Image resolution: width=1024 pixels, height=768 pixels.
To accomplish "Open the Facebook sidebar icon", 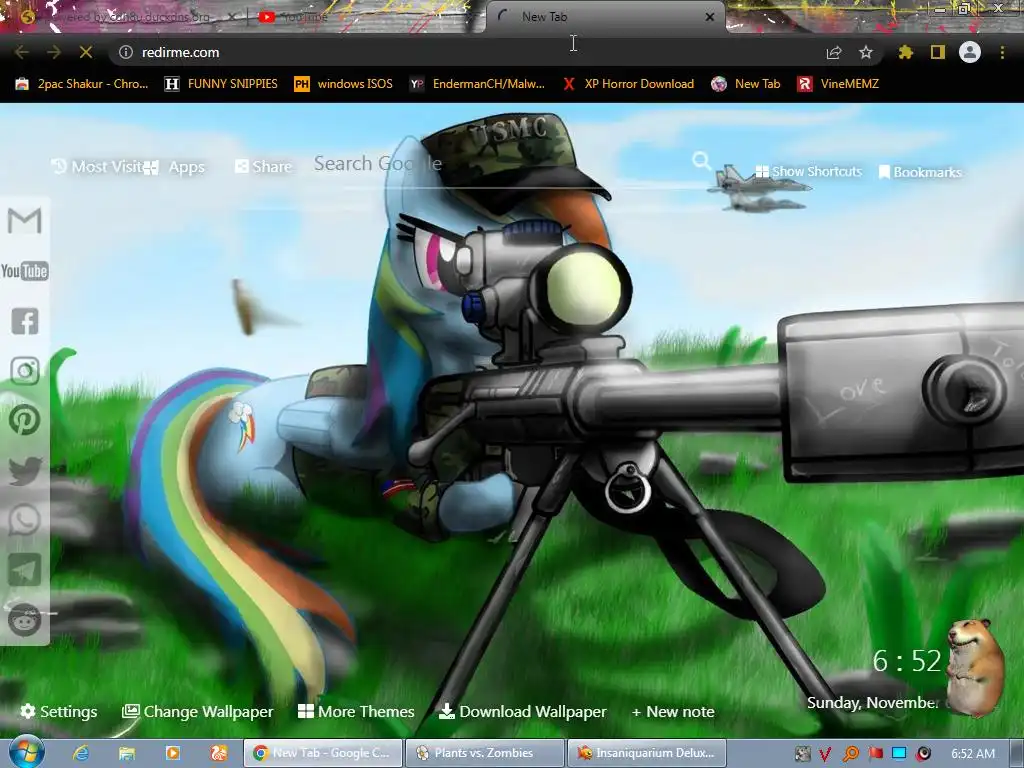I will 25,321.
